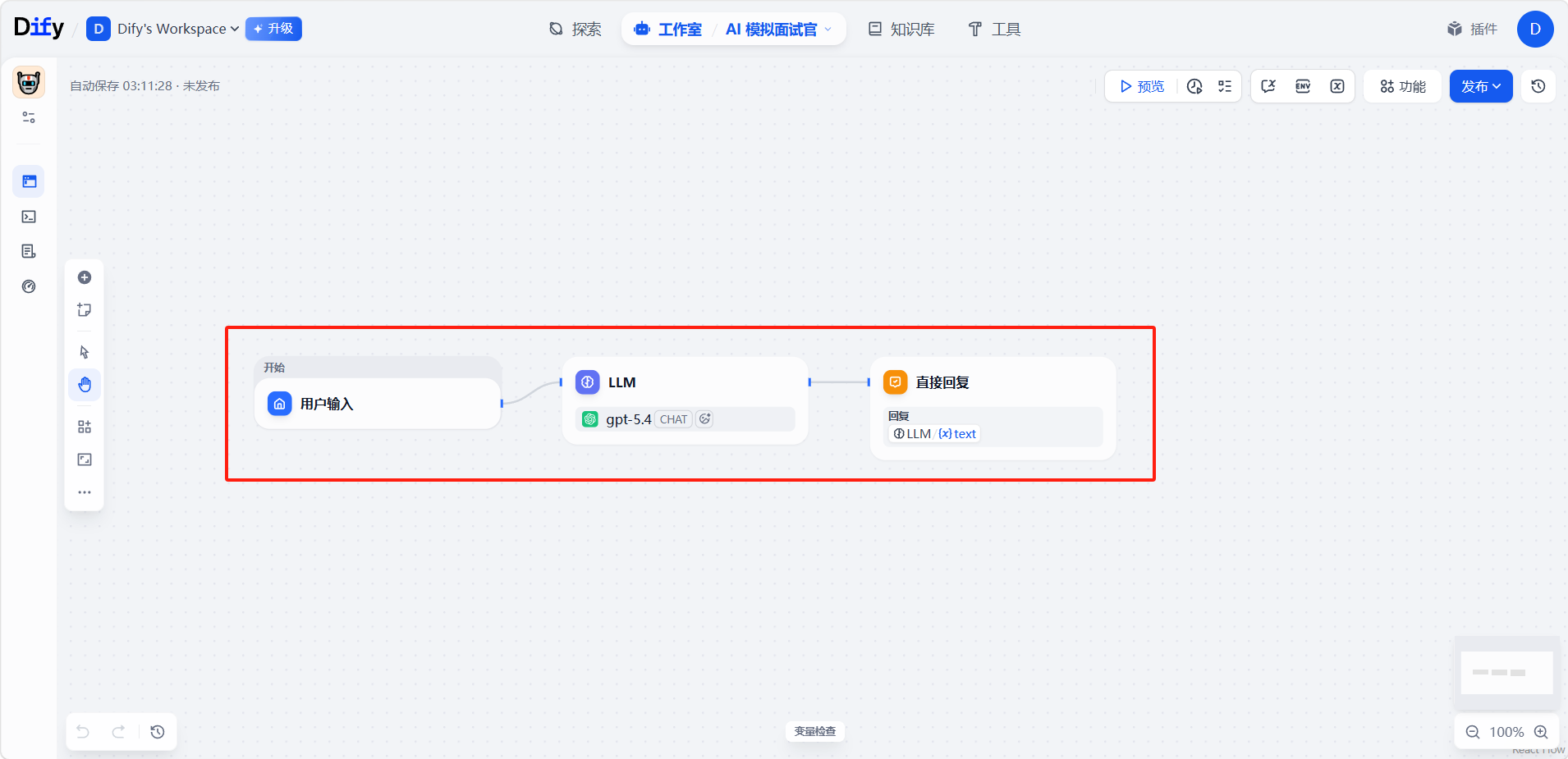
Task: Switch to pointer mode tool
Action: (x=85, y=352)
